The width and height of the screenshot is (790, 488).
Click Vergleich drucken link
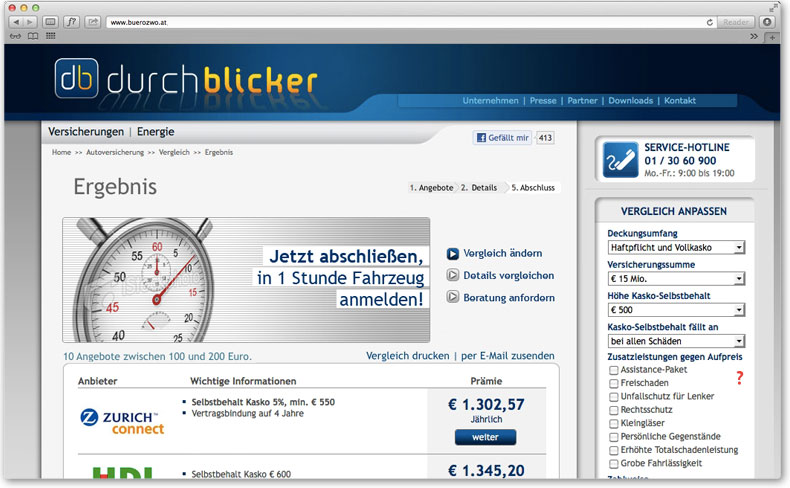point(408,356)
